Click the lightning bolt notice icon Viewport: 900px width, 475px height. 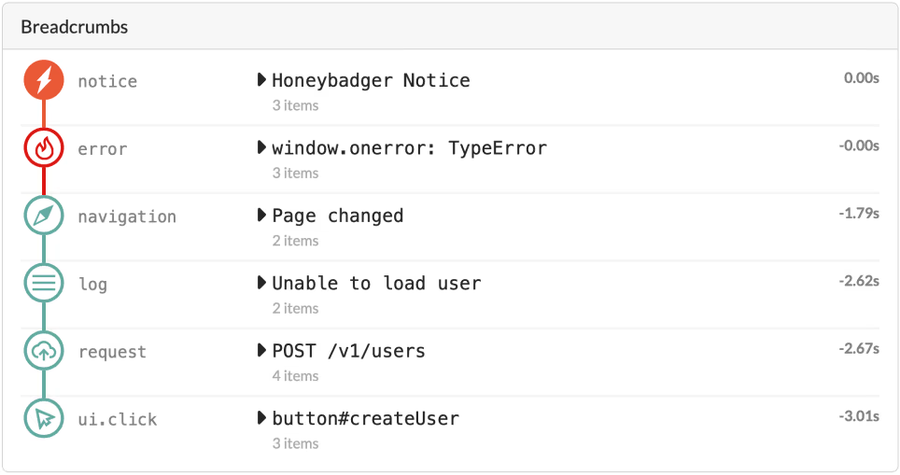click(44, 80)
